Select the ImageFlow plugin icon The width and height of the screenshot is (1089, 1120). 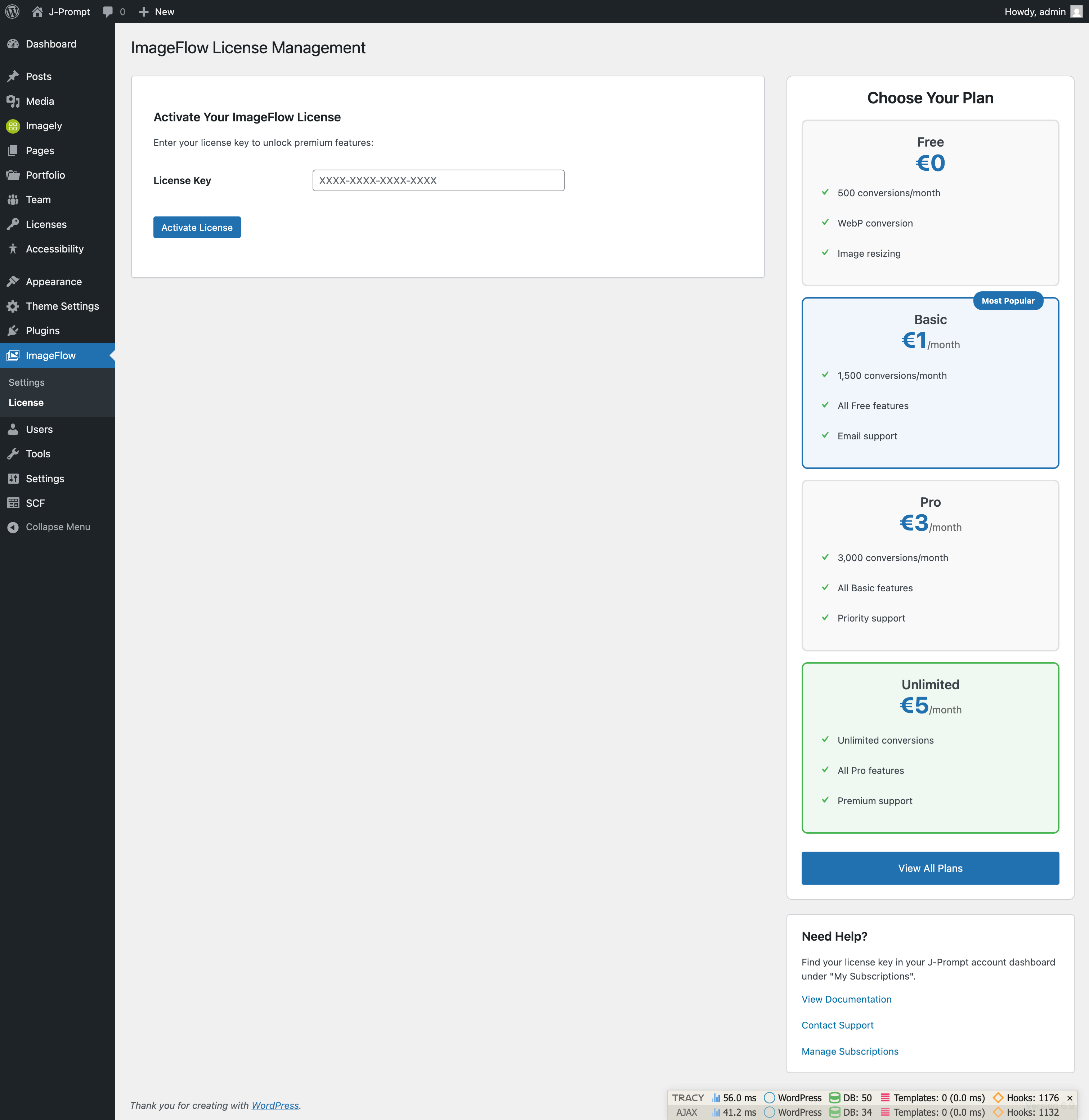tap(14, 355)
